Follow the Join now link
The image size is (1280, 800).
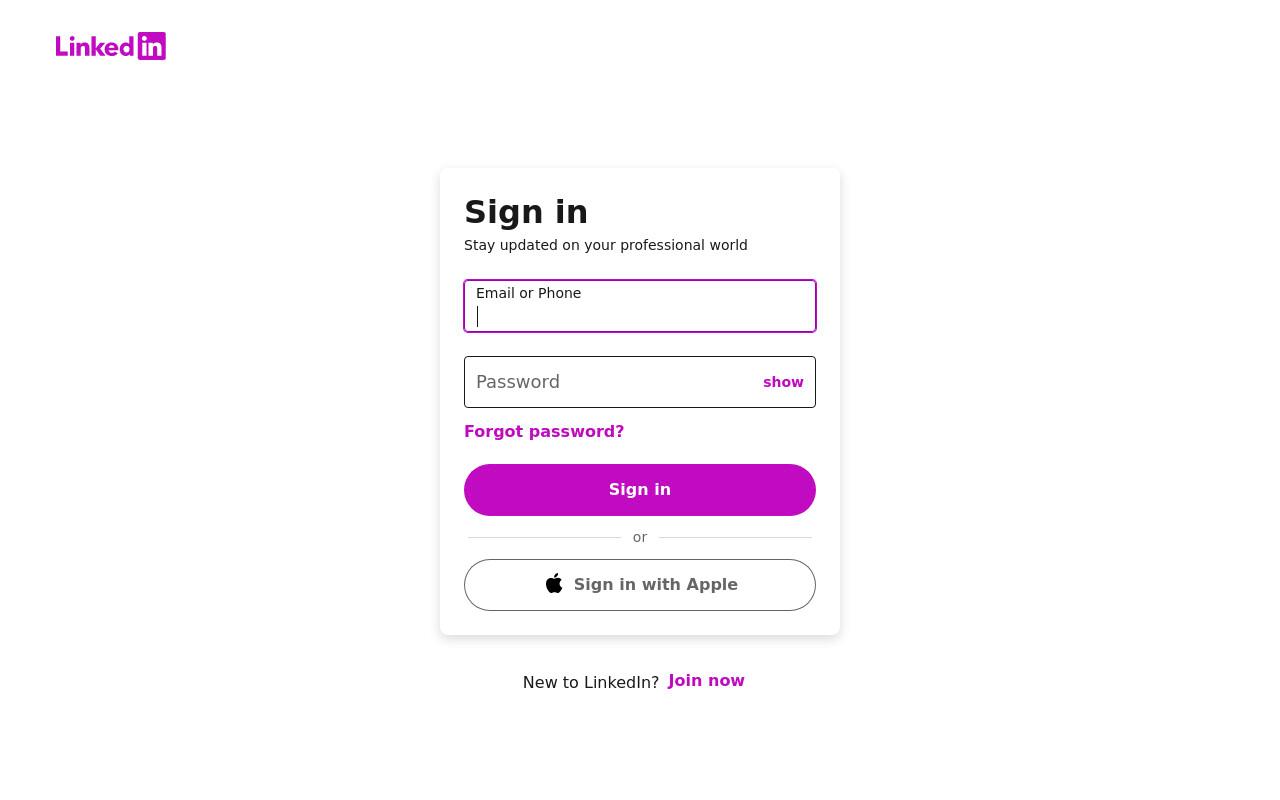(x=706, y=681)
